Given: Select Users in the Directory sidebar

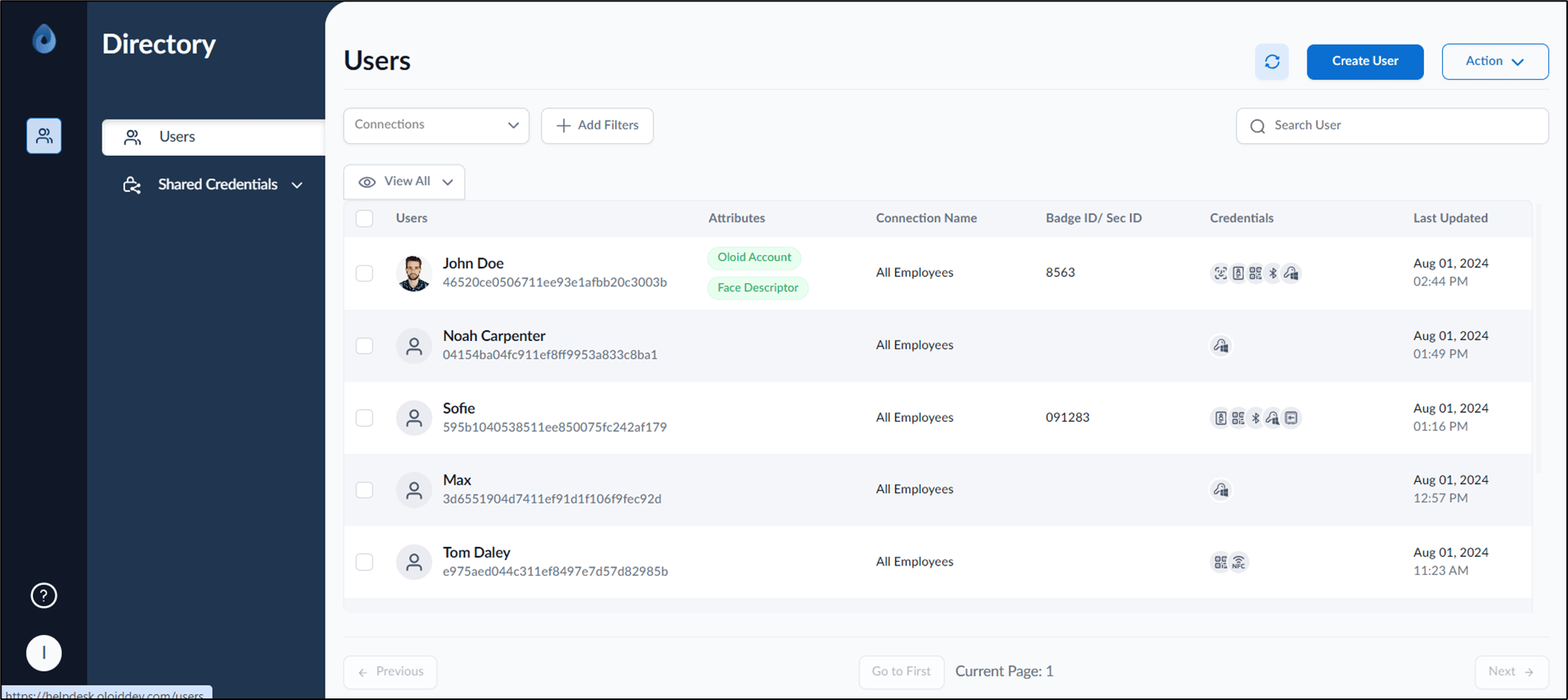Looking at the screenshot, I should click(213, 137).
